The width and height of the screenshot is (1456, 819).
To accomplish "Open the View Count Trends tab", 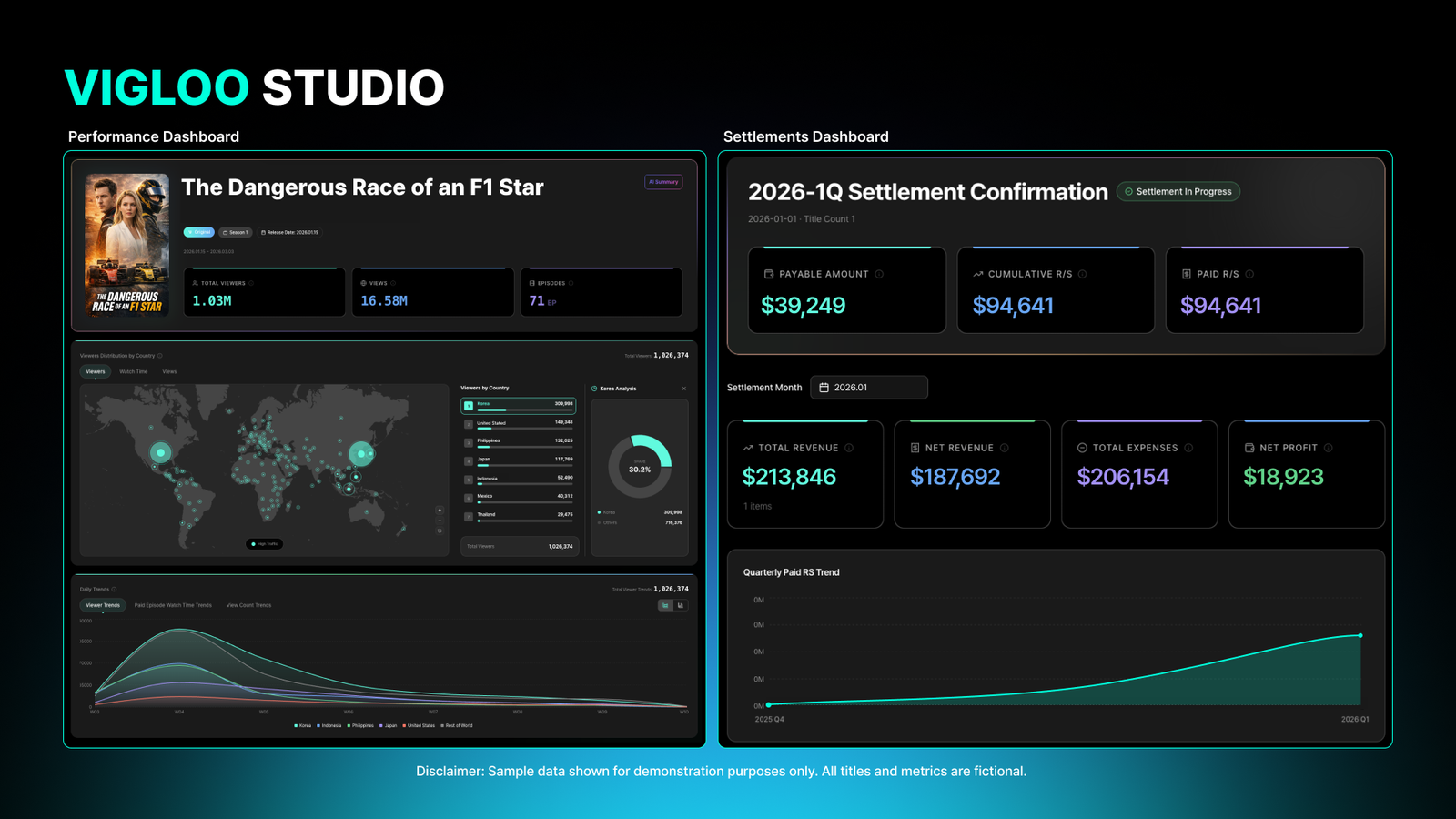I will 248,605.
